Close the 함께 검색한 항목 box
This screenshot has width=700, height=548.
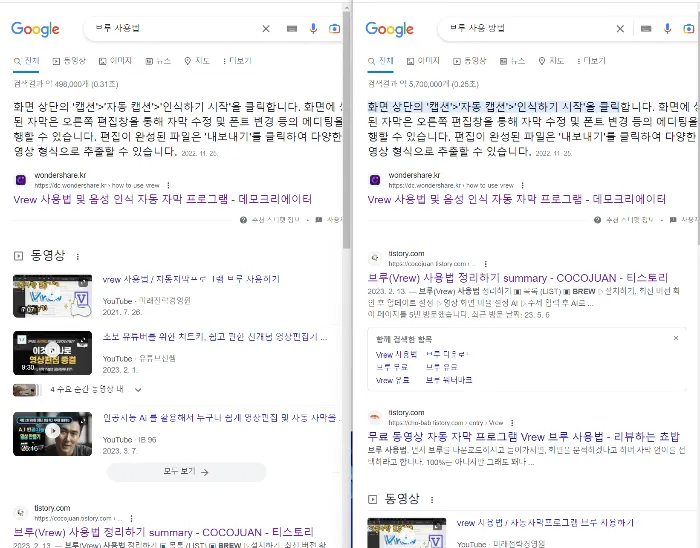[676, 338]
